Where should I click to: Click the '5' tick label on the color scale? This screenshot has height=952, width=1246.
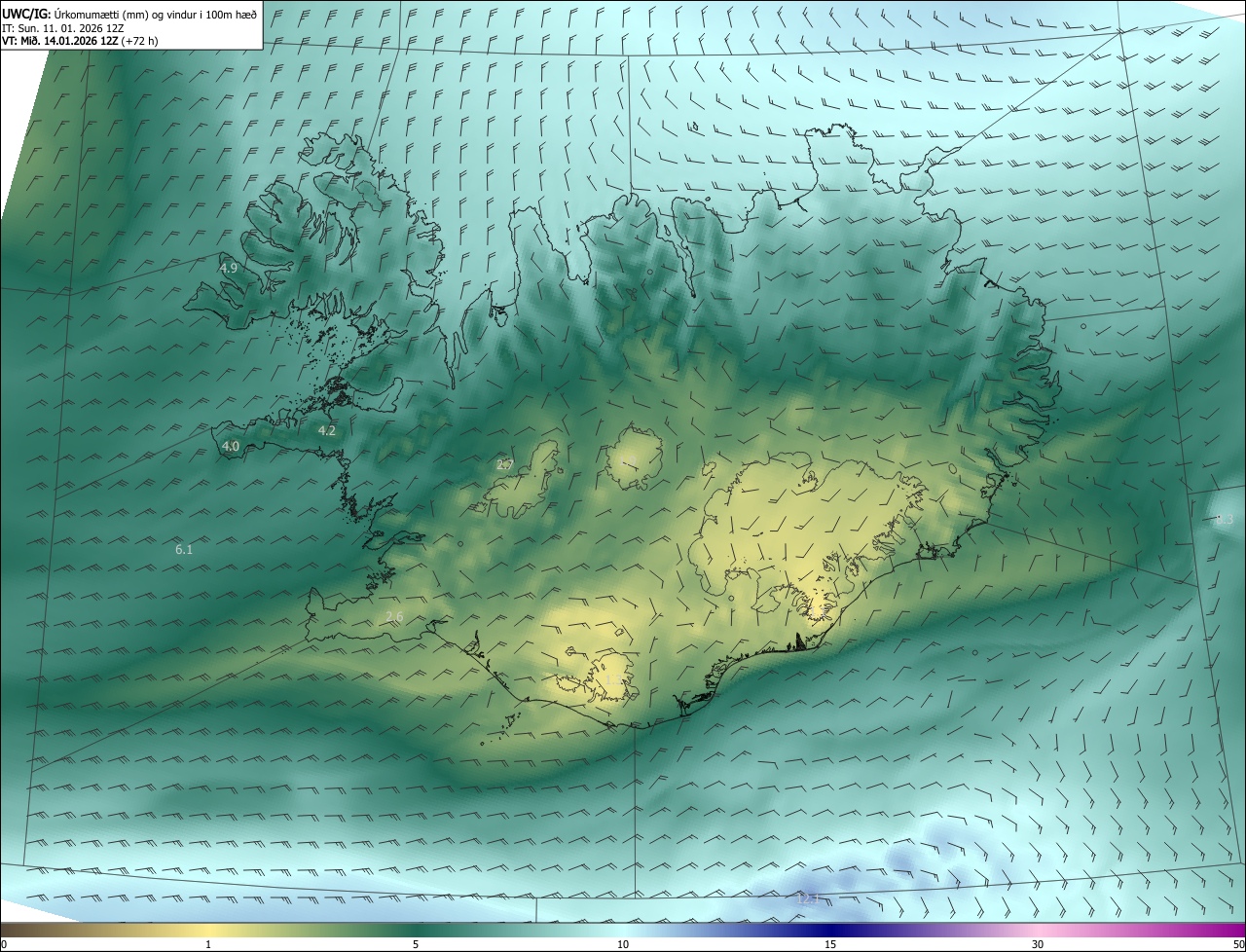coord(416,945)
